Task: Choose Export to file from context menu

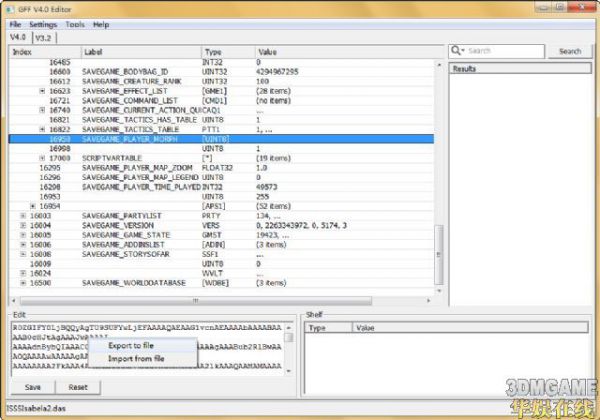Action: (130, 345)
